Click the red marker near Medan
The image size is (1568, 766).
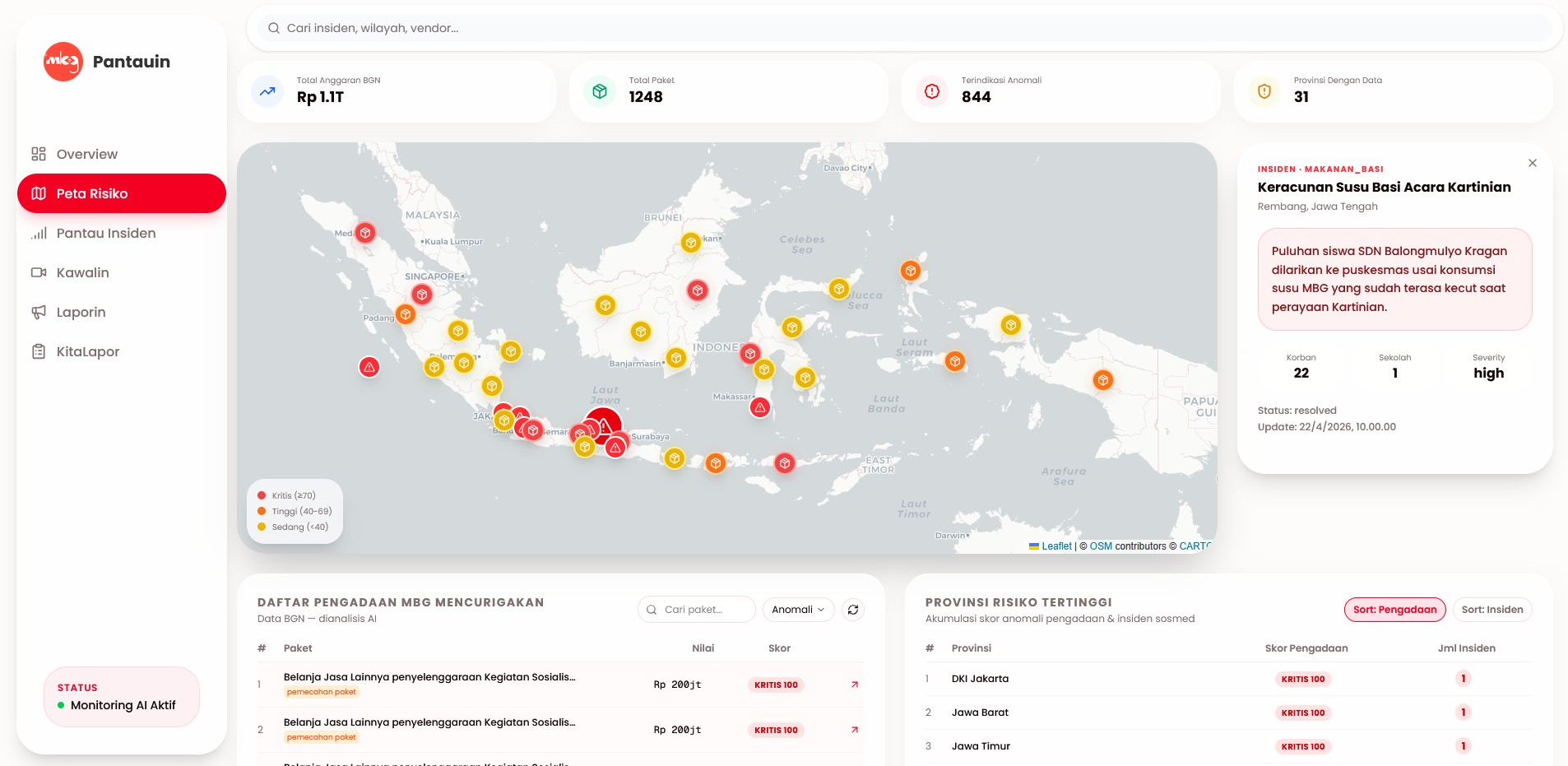[x=365, y=233]
